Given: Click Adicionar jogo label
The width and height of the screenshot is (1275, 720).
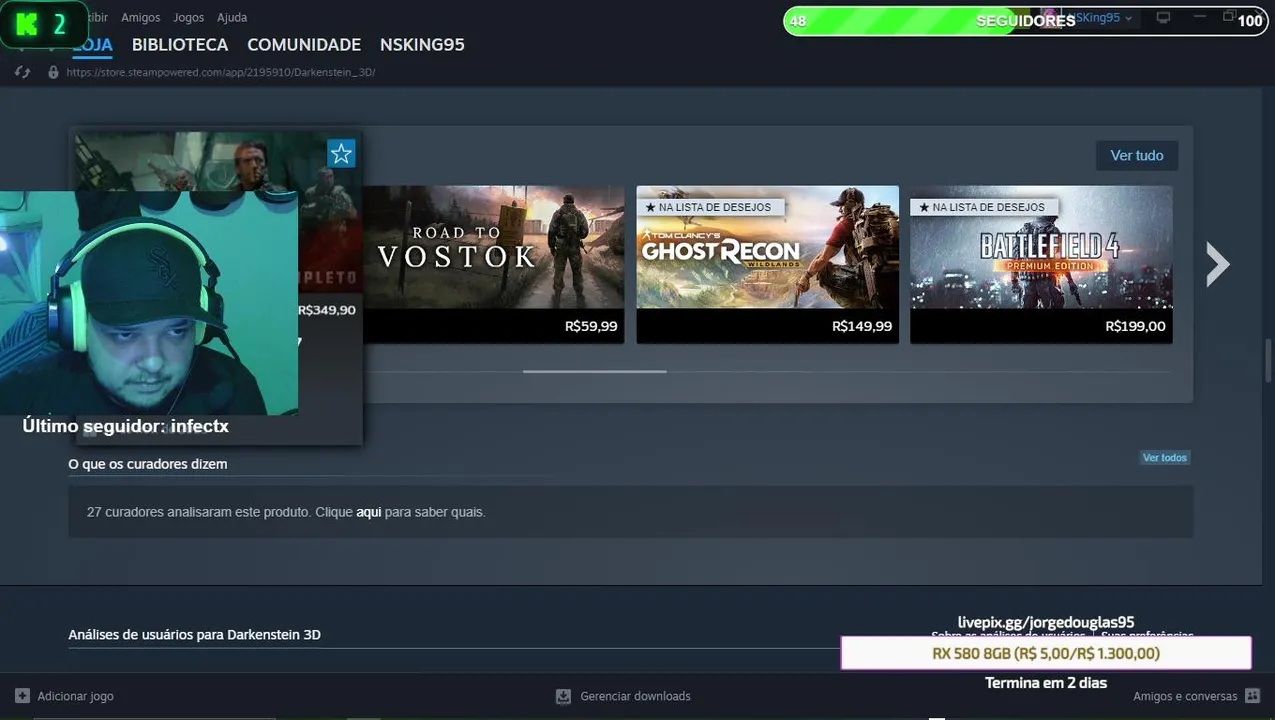Looking at the screenshot, I should click(76, 696).
